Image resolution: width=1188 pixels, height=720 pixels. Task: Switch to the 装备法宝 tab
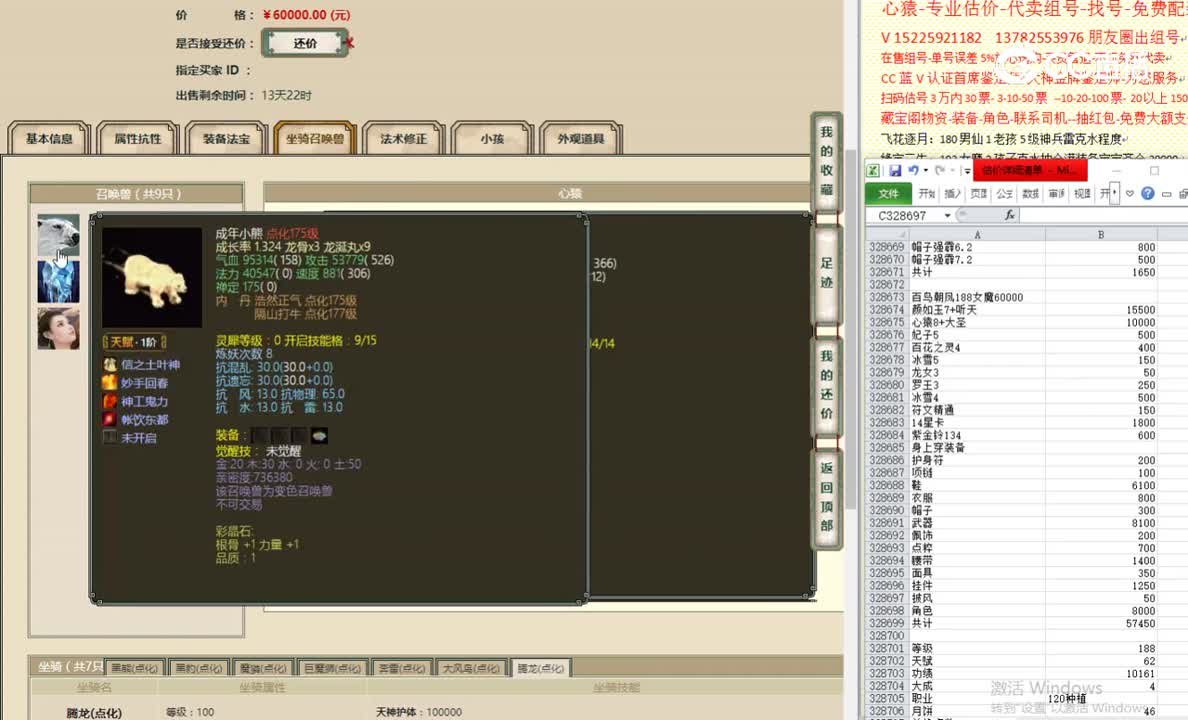(227, 139)
